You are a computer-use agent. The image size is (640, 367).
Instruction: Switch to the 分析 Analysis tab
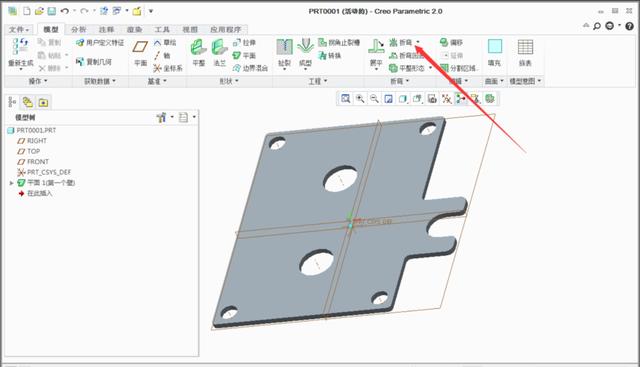pos(78,29)
